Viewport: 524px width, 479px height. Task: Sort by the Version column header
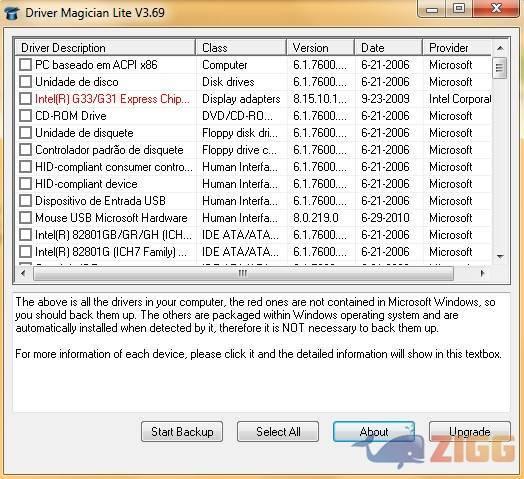coord(320,47)
